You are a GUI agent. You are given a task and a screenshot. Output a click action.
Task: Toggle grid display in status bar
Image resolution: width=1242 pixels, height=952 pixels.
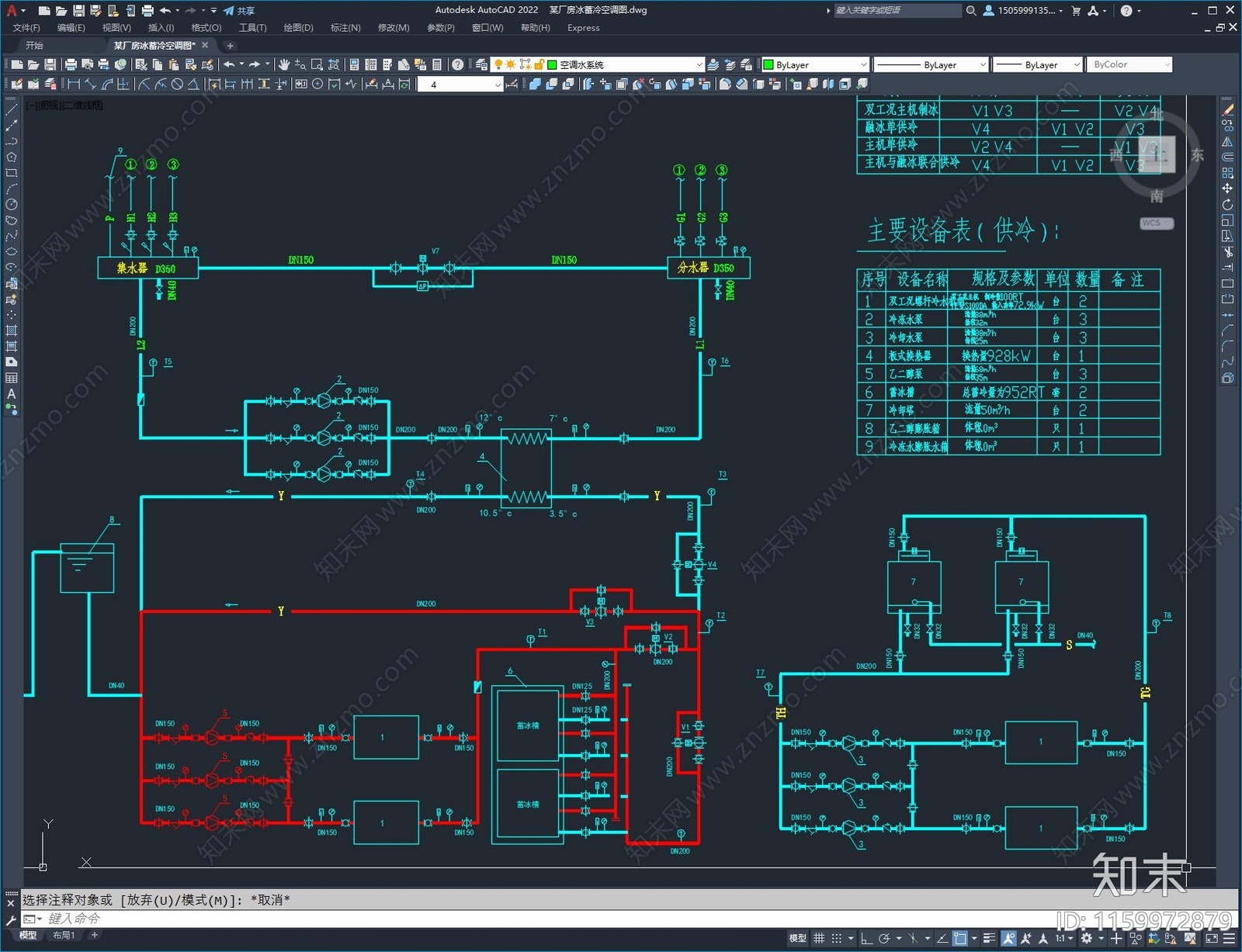[x=819, y=938]
